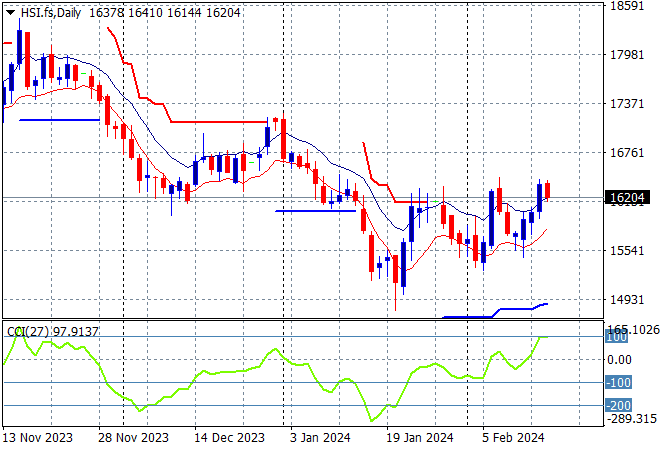Click the 165.1026 value on the CCI scale
The width and height of the screenshot is (660, 450).
[x=632, y=328]
